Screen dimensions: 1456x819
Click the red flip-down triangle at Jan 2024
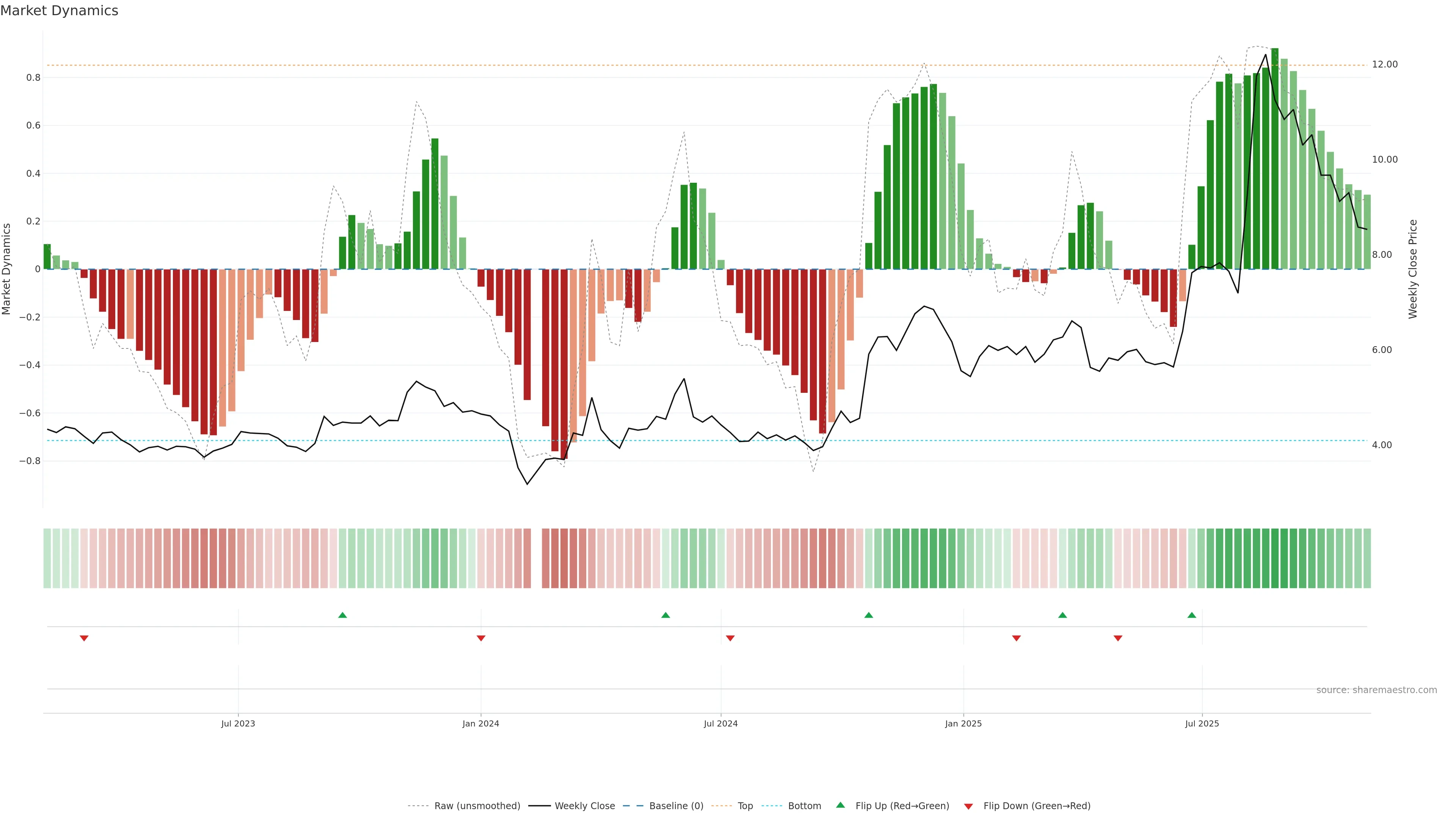480,638
